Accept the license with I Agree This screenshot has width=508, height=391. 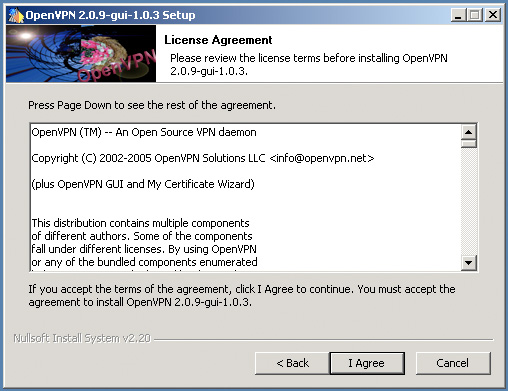point(367,363)
